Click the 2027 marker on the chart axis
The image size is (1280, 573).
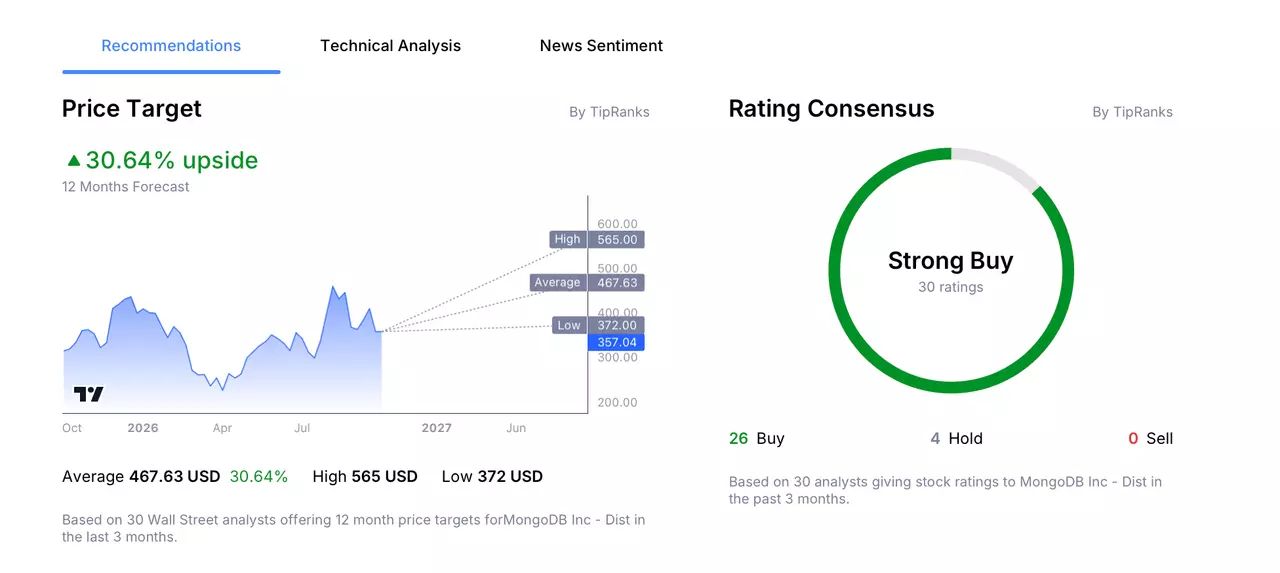click(436, 428)
